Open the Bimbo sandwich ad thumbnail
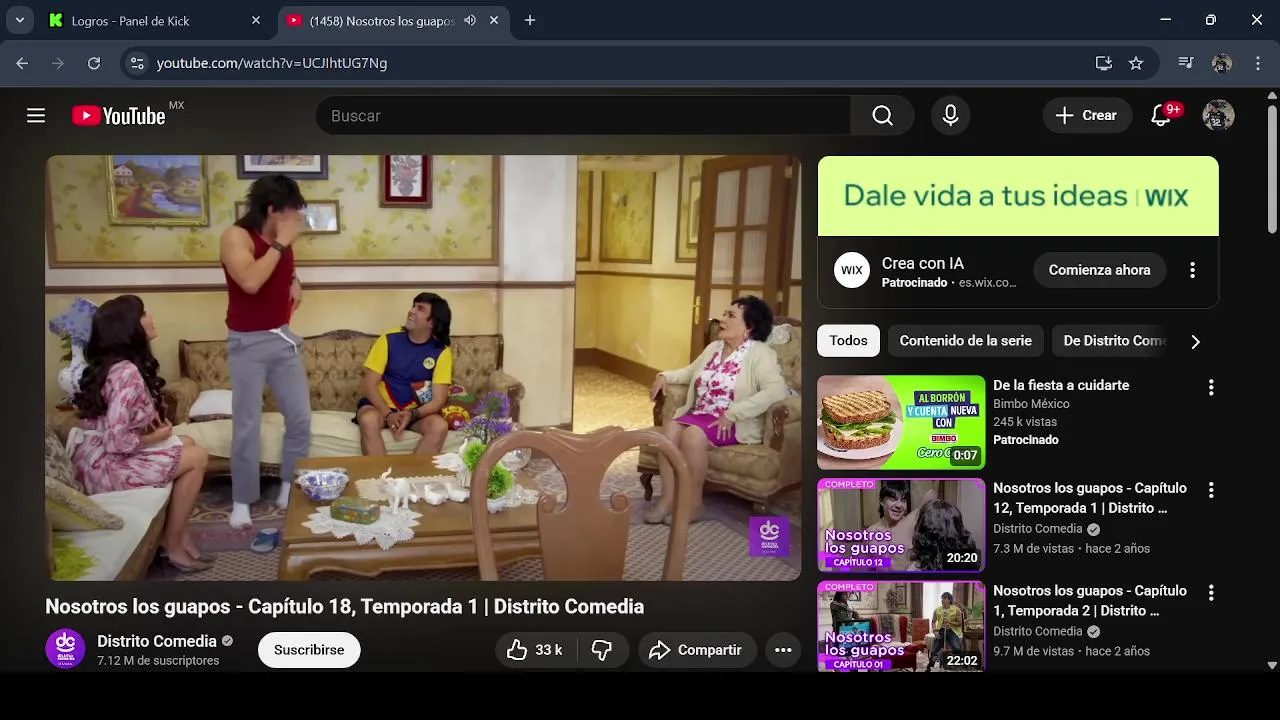Screen dimensions: 1280x720 pyautogui.click(x=901, y=422)
